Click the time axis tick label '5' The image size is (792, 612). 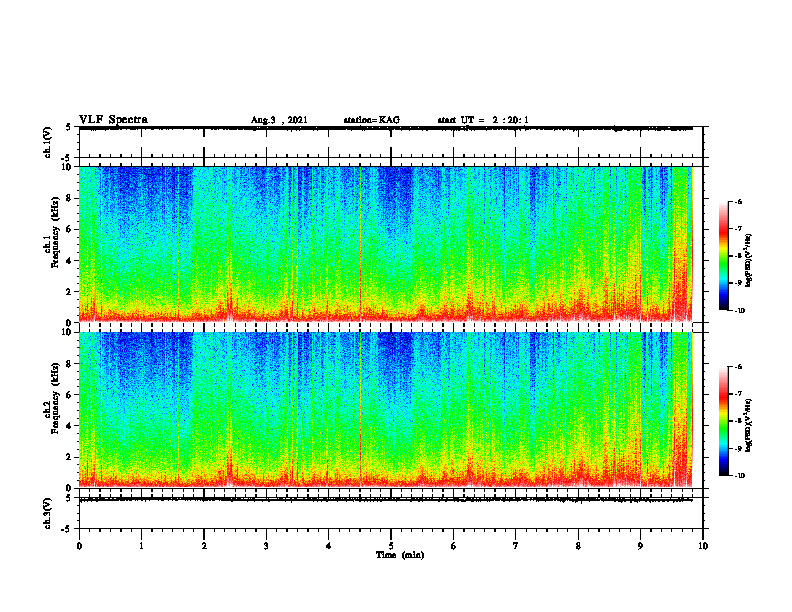click(391, 546)
